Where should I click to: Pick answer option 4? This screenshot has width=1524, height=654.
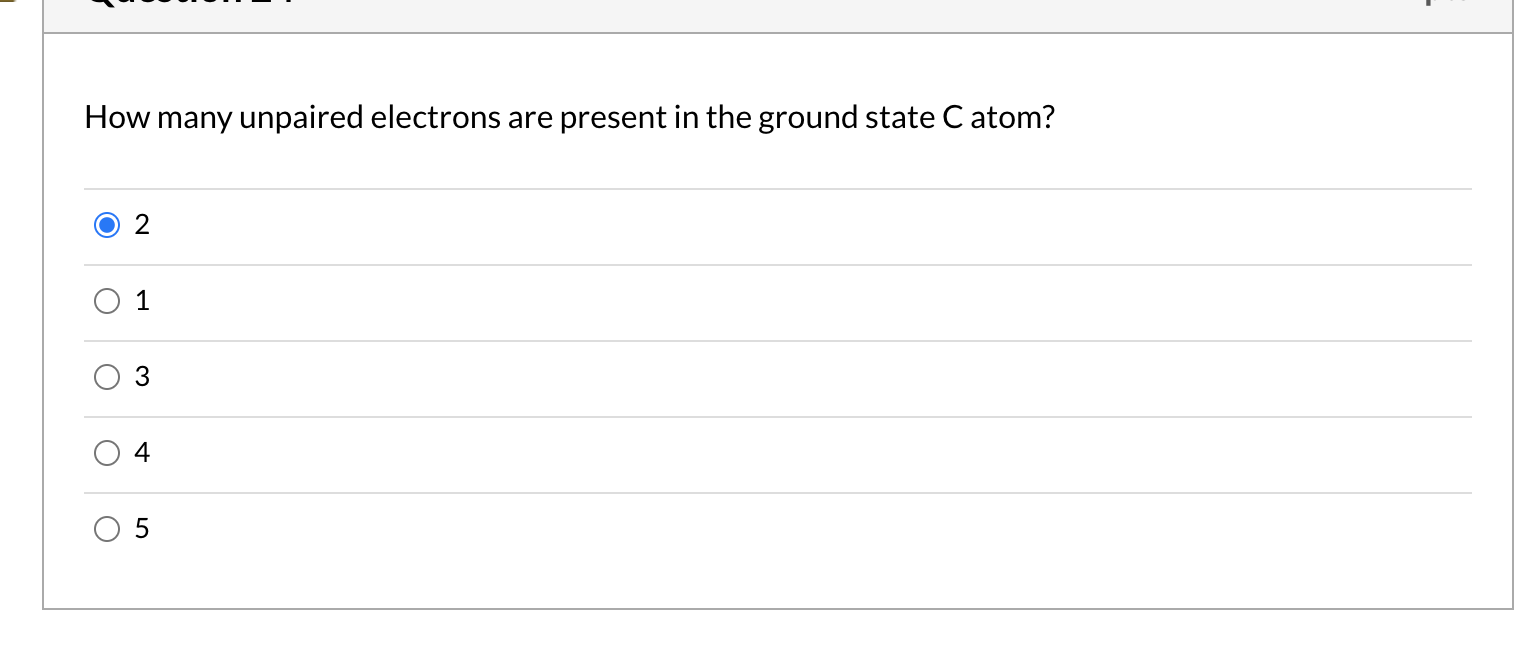tap(107, 453)
